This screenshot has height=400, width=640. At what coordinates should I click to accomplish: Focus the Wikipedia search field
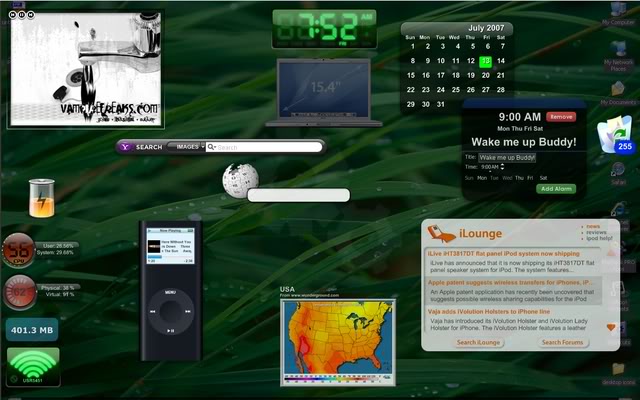point(299,195)
